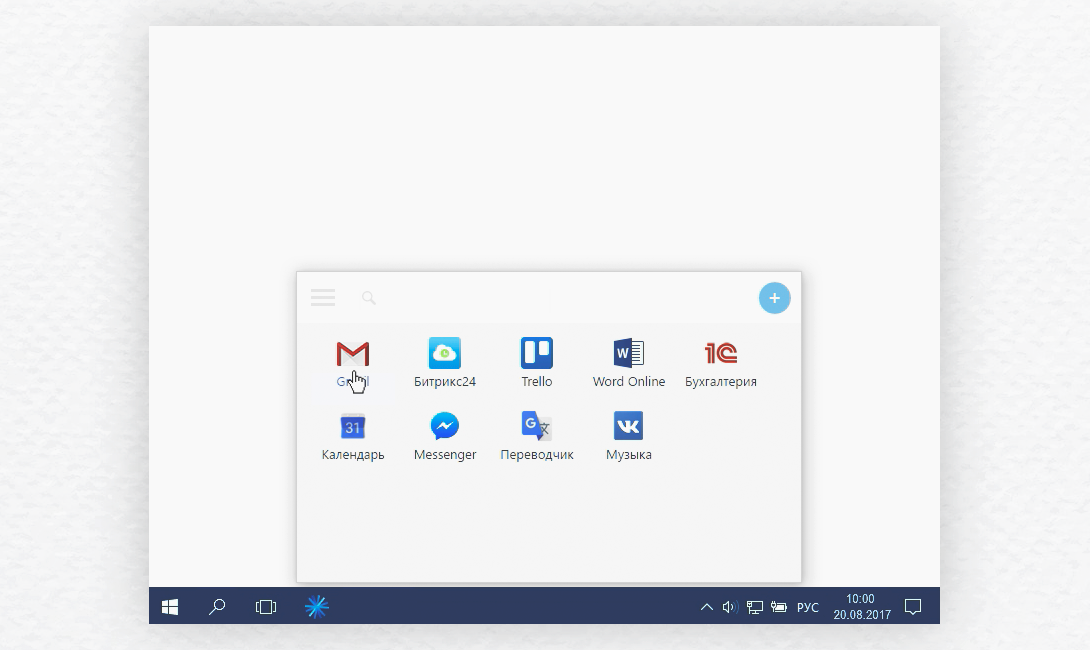This screenshot has height=650, width=1090.
Task: Click the battery power tray icon
Action: click(x=779, y=607)
